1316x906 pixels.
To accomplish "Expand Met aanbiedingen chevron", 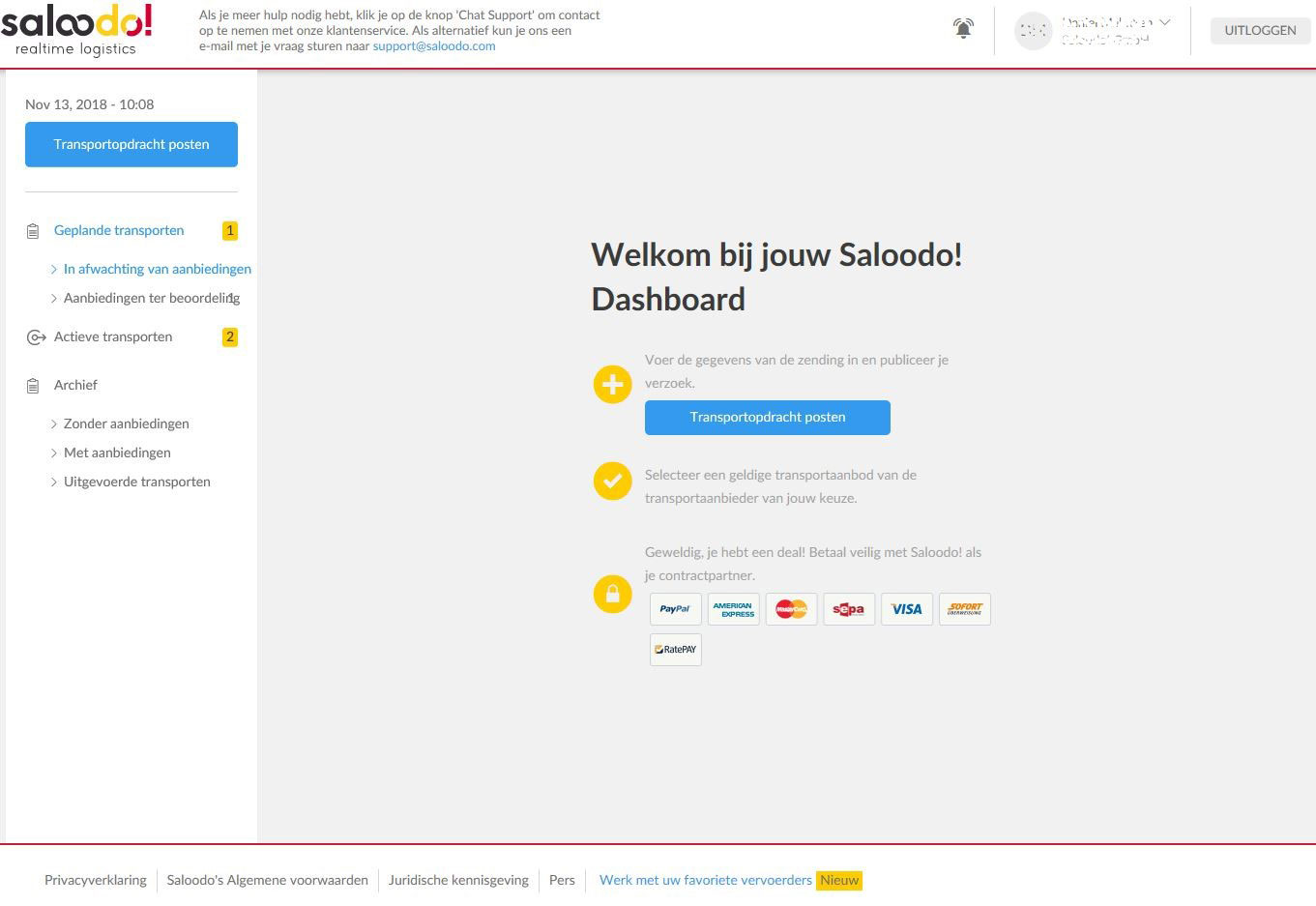I will (54, 453).
